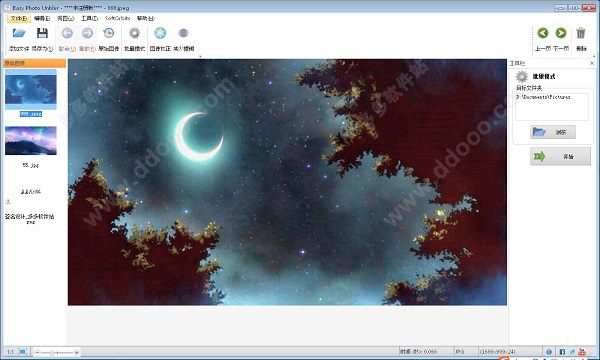Image resolution: width=600 pixels, height=360 pixels.
Task: Show original image with clock icon
Action: pos(109,33)
